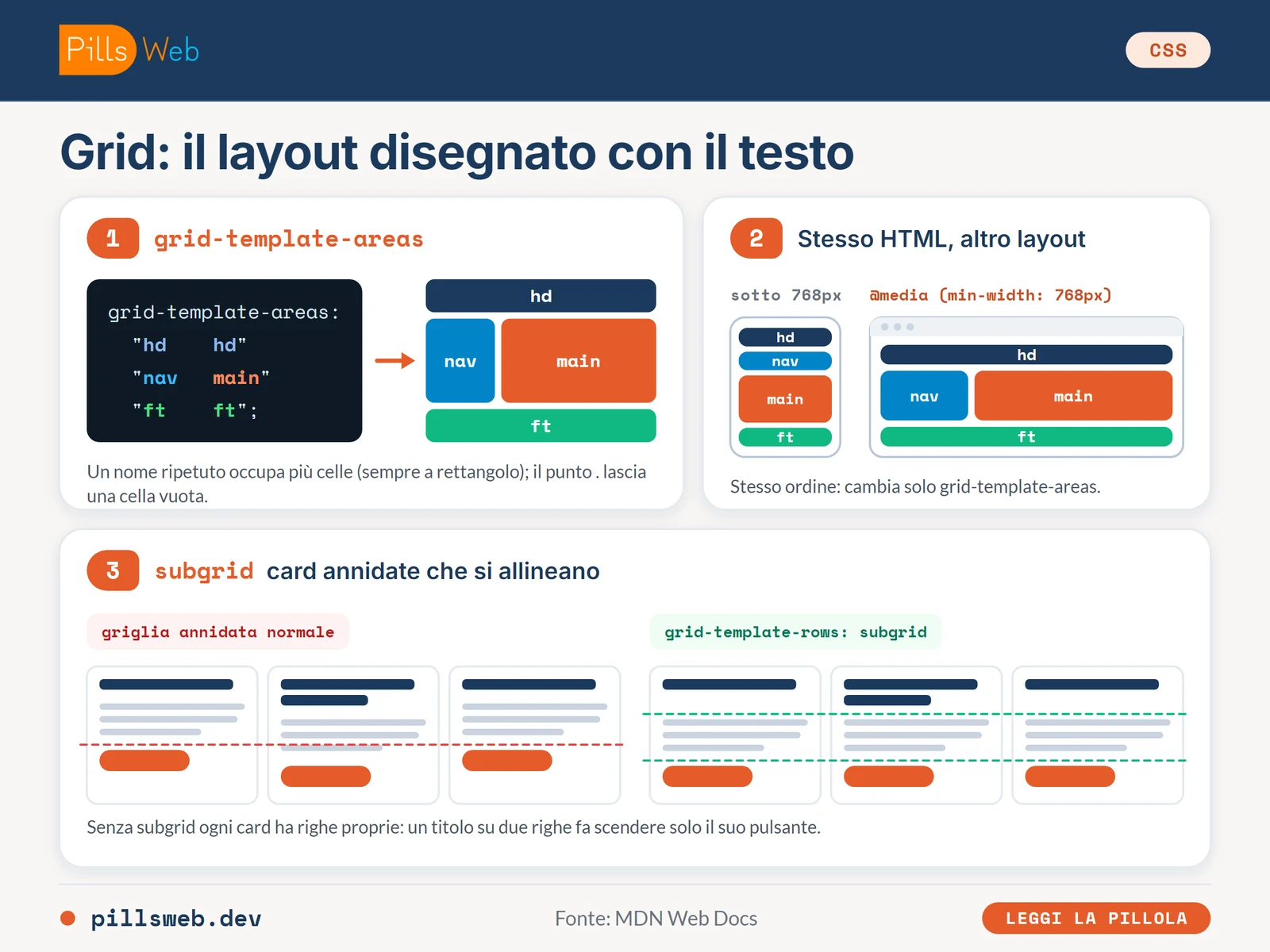1270x952 pixels.
Task: Open the LEGGI LA PILLOLA button
Action: tap(1096, 918)
